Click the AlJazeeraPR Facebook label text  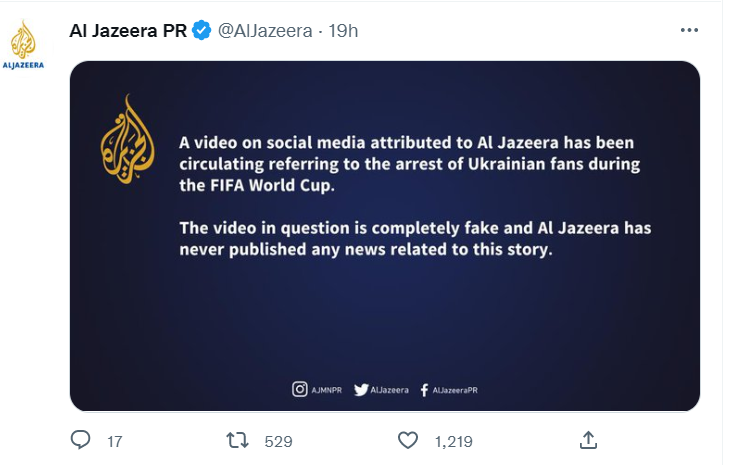(455, 390)
